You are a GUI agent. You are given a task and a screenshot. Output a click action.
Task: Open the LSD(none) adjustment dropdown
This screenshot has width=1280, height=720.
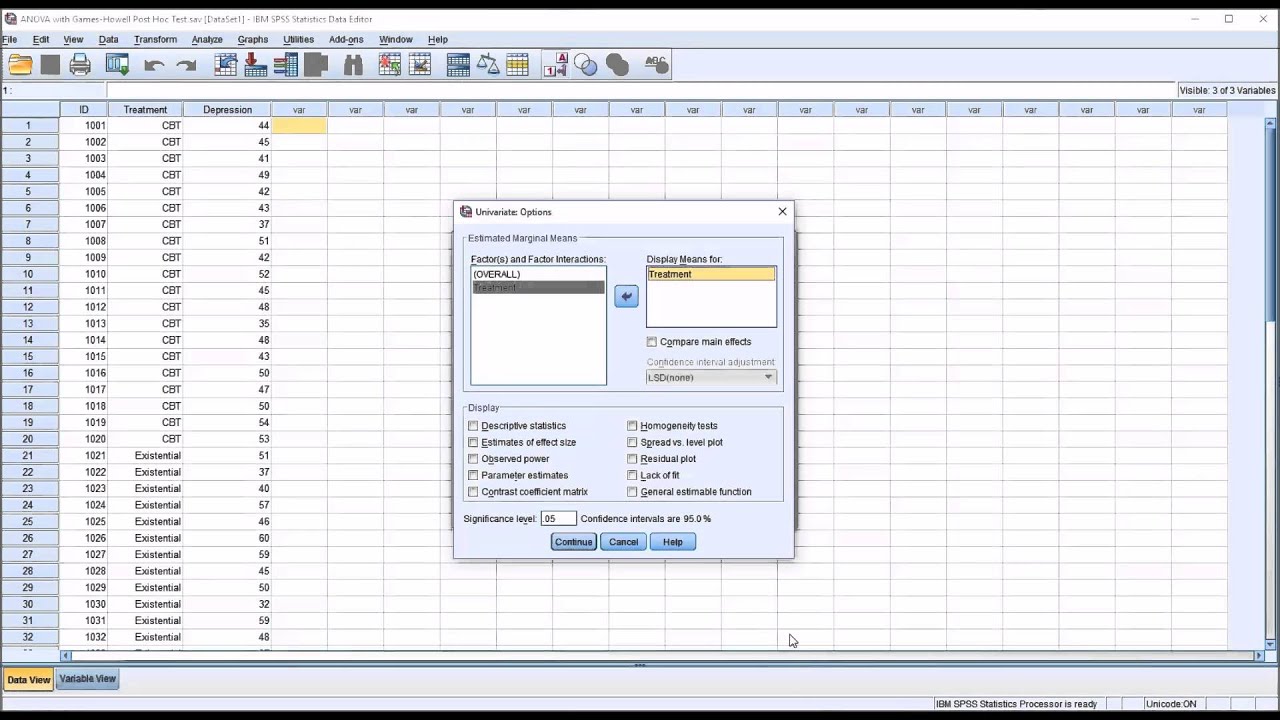coord(711,377)
